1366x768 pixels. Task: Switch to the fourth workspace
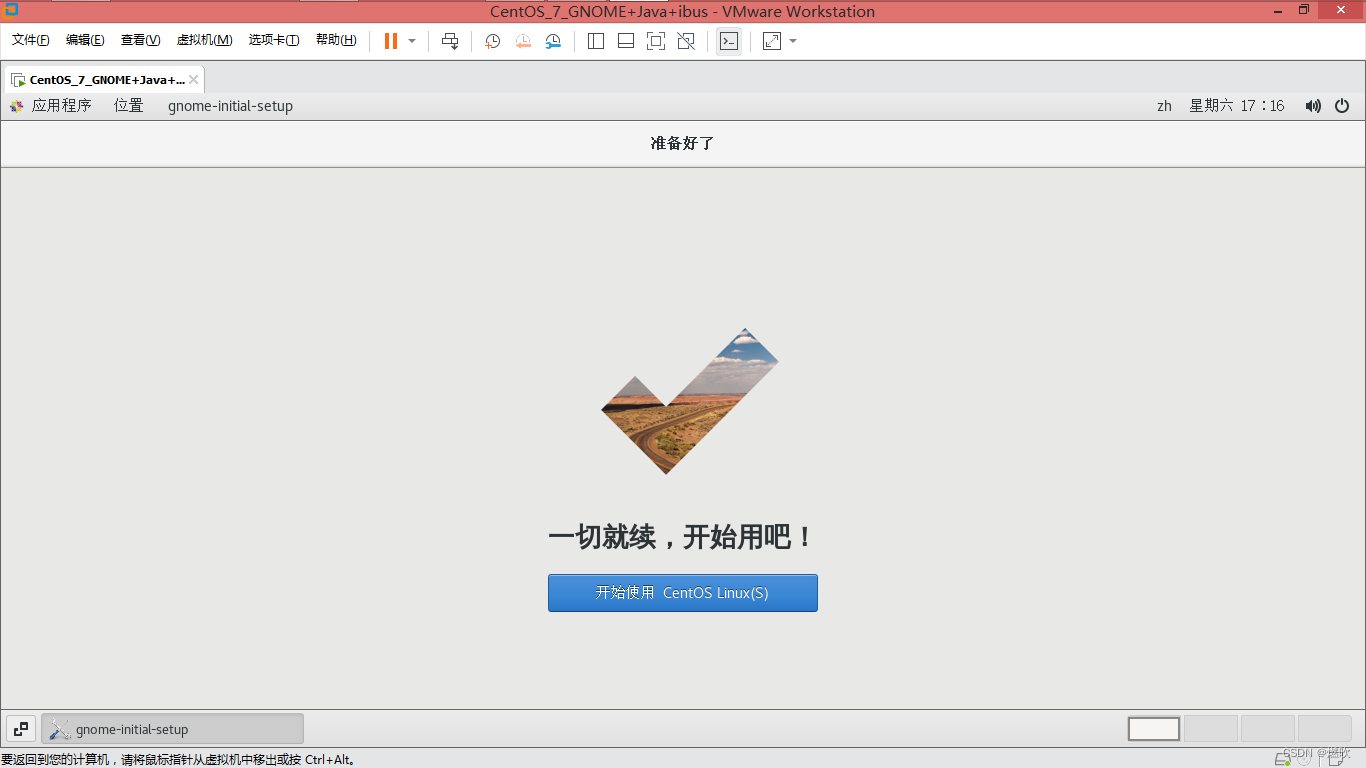point(1324,729)
